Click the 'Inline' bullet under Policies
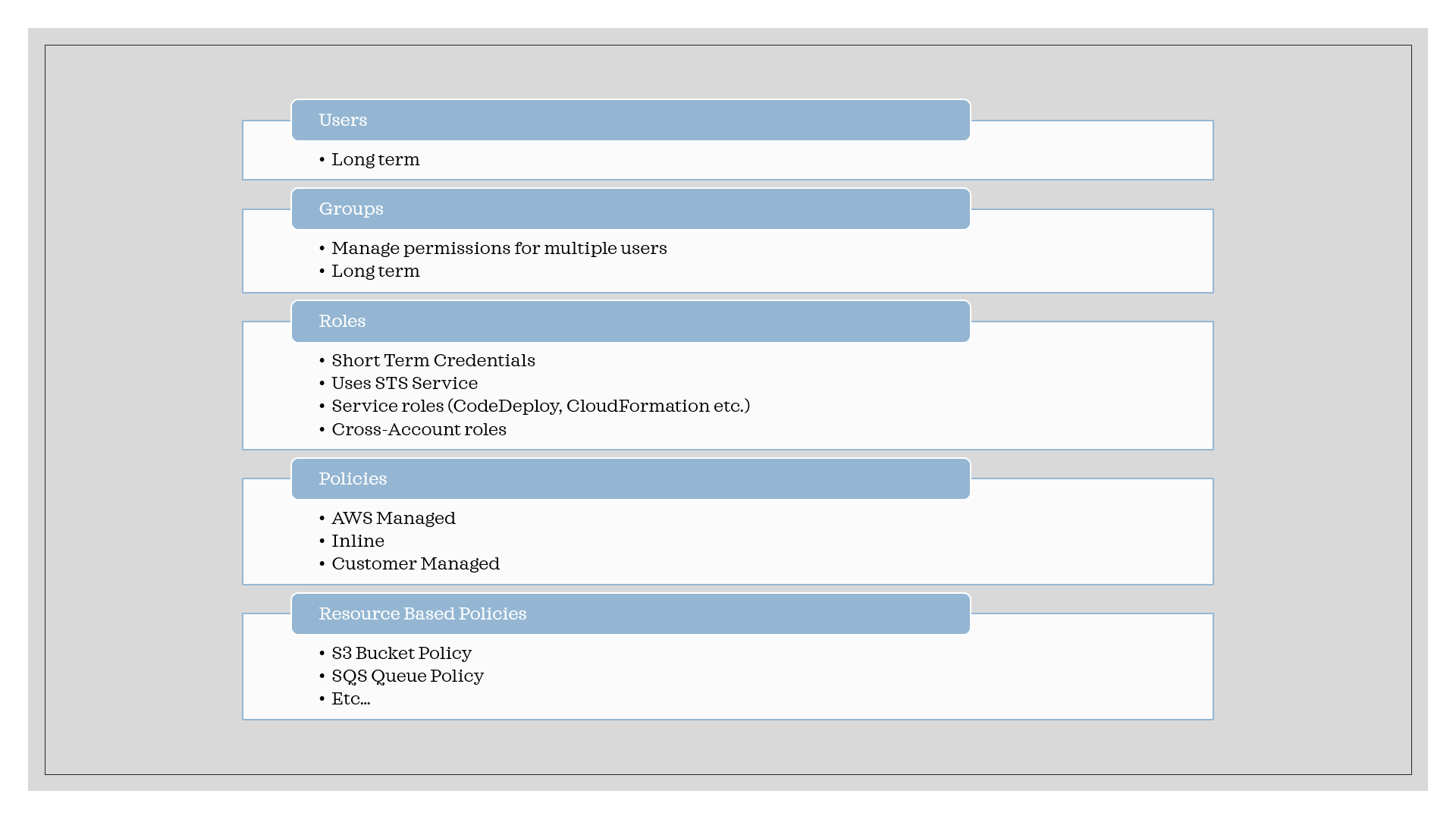 click(358, 541)
